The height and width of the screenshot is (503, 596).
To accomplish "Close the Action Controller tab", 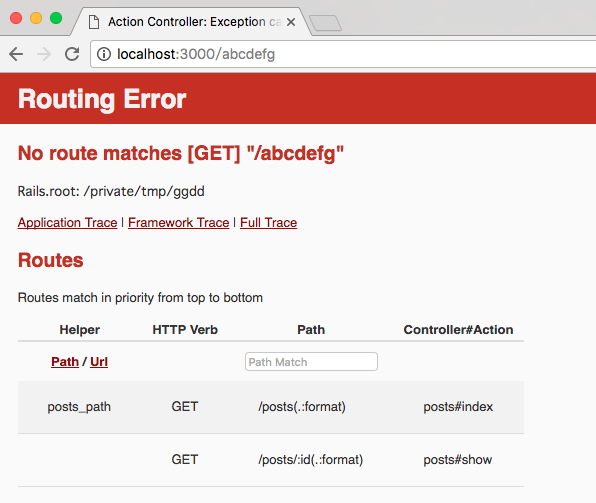I will pyautogui.click(x=291, y=22).
